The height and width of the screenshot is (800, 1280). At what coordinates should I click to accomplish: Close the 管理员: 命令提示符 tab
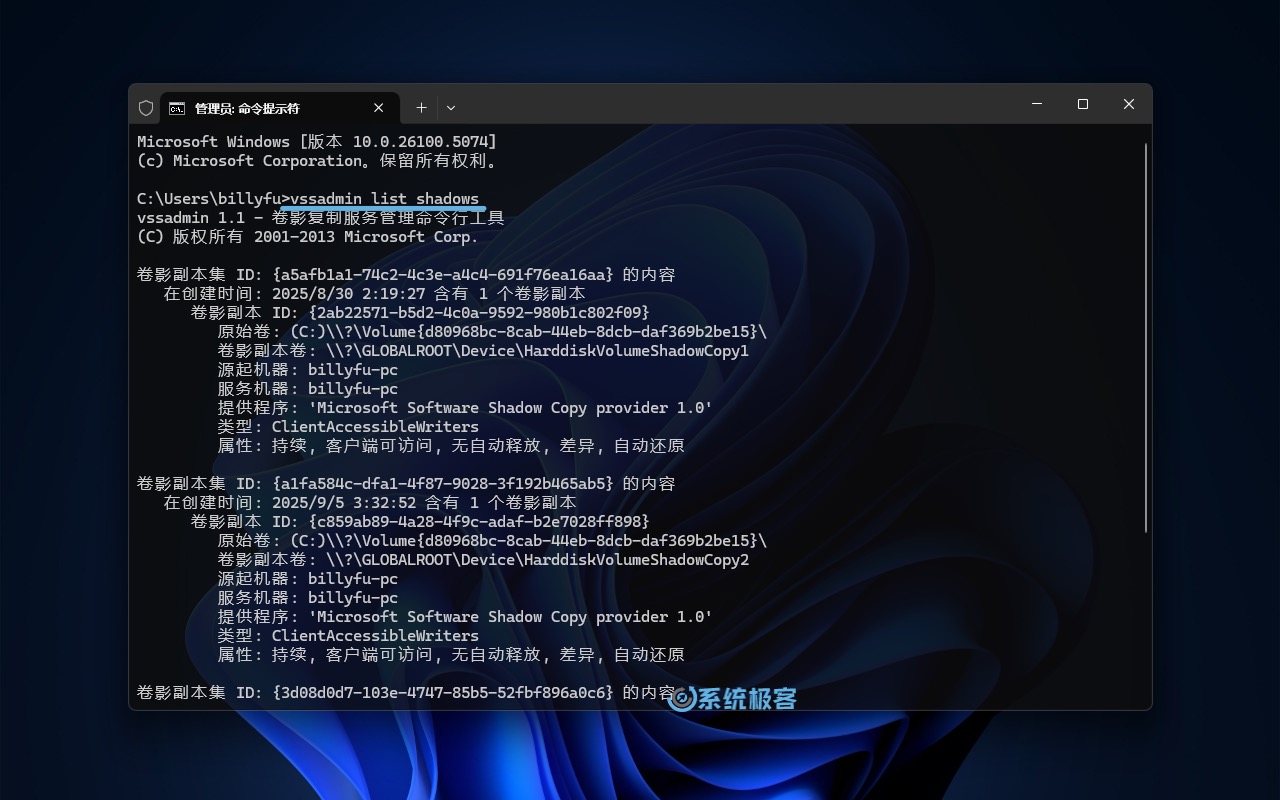[x=379, y=108]
